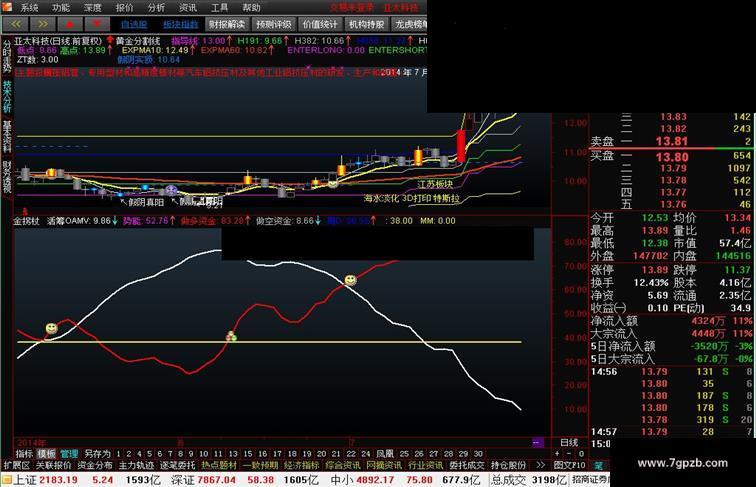Viewport: 756px width, 487px height.
Task: Open the 自选股 link in the toolbar
Action: click(134, 25)
